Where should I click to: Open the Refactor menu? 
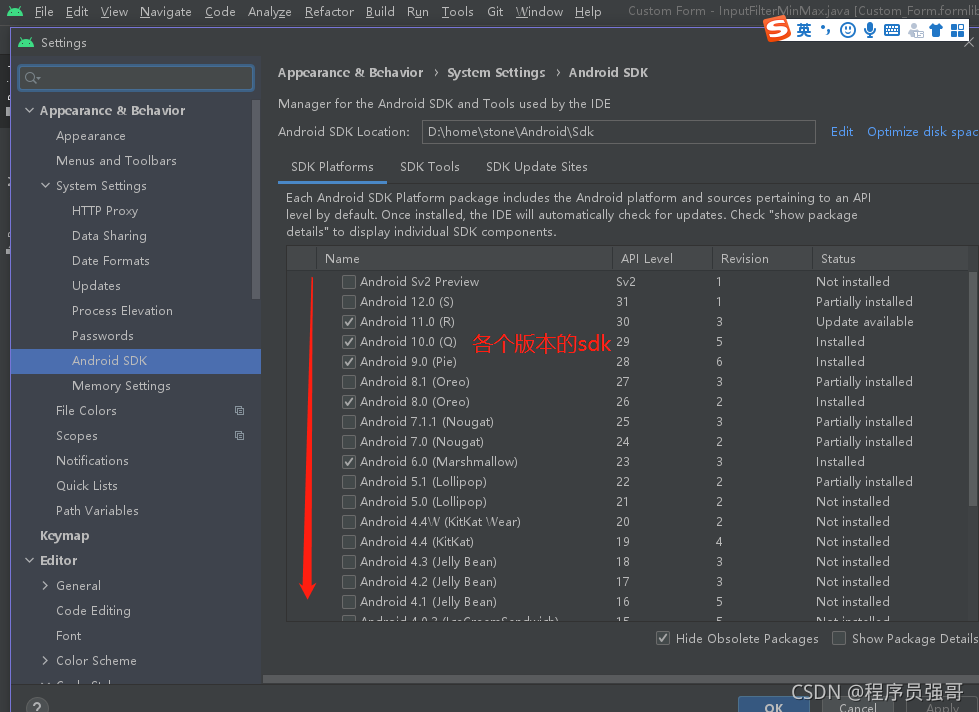[329, 12]
